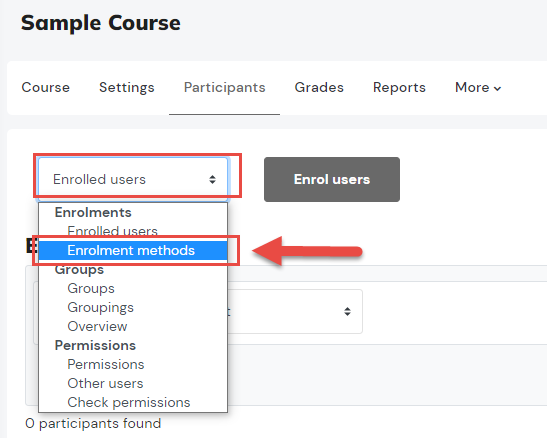Viewport: 547px width, 438px height.
Task: Select the Permissions list entry
Action: pos(106,364)
